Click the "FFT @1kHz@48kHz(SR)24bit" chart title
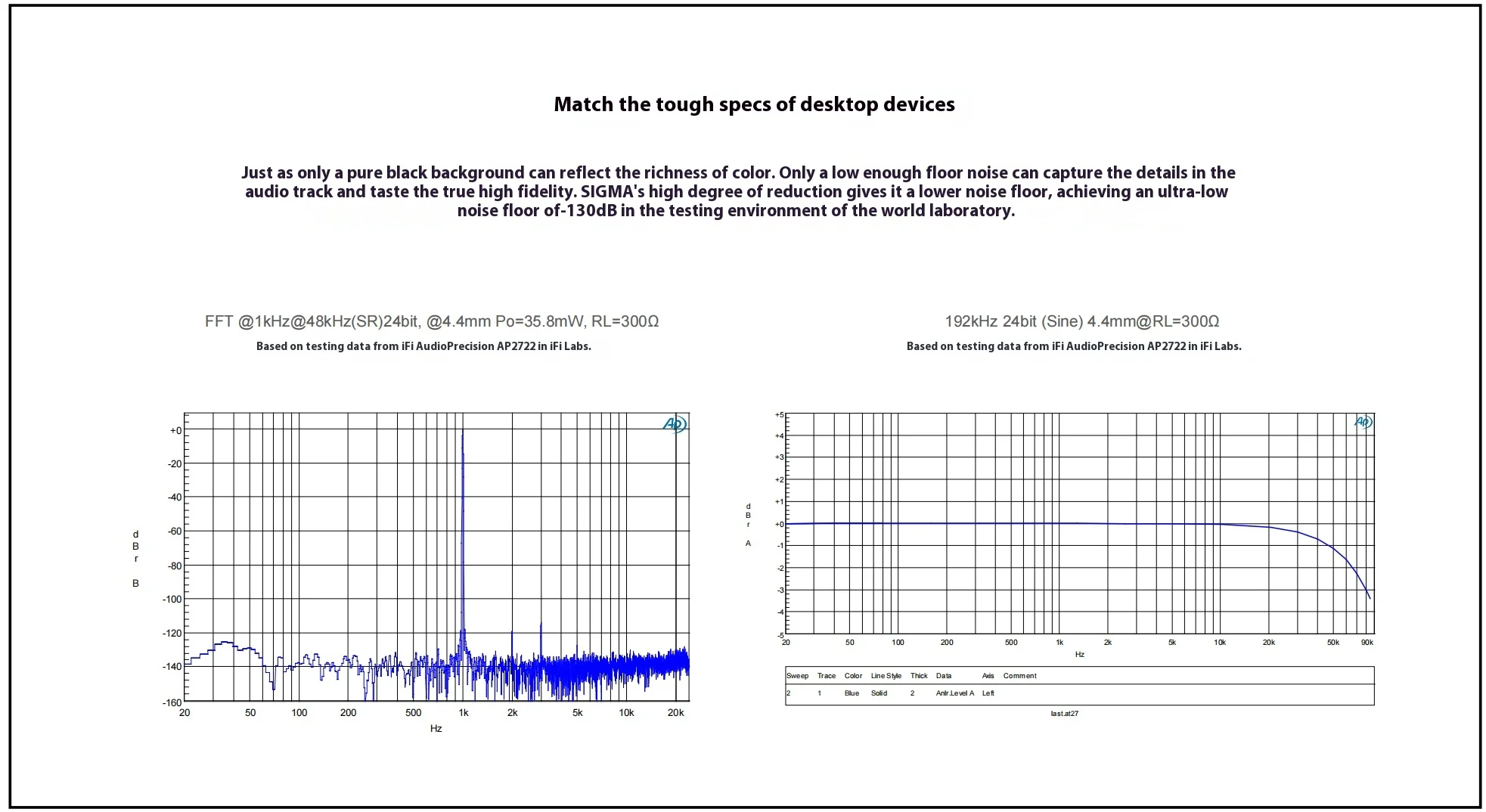This screenshot has height=812, width=1486. [432, 321]
